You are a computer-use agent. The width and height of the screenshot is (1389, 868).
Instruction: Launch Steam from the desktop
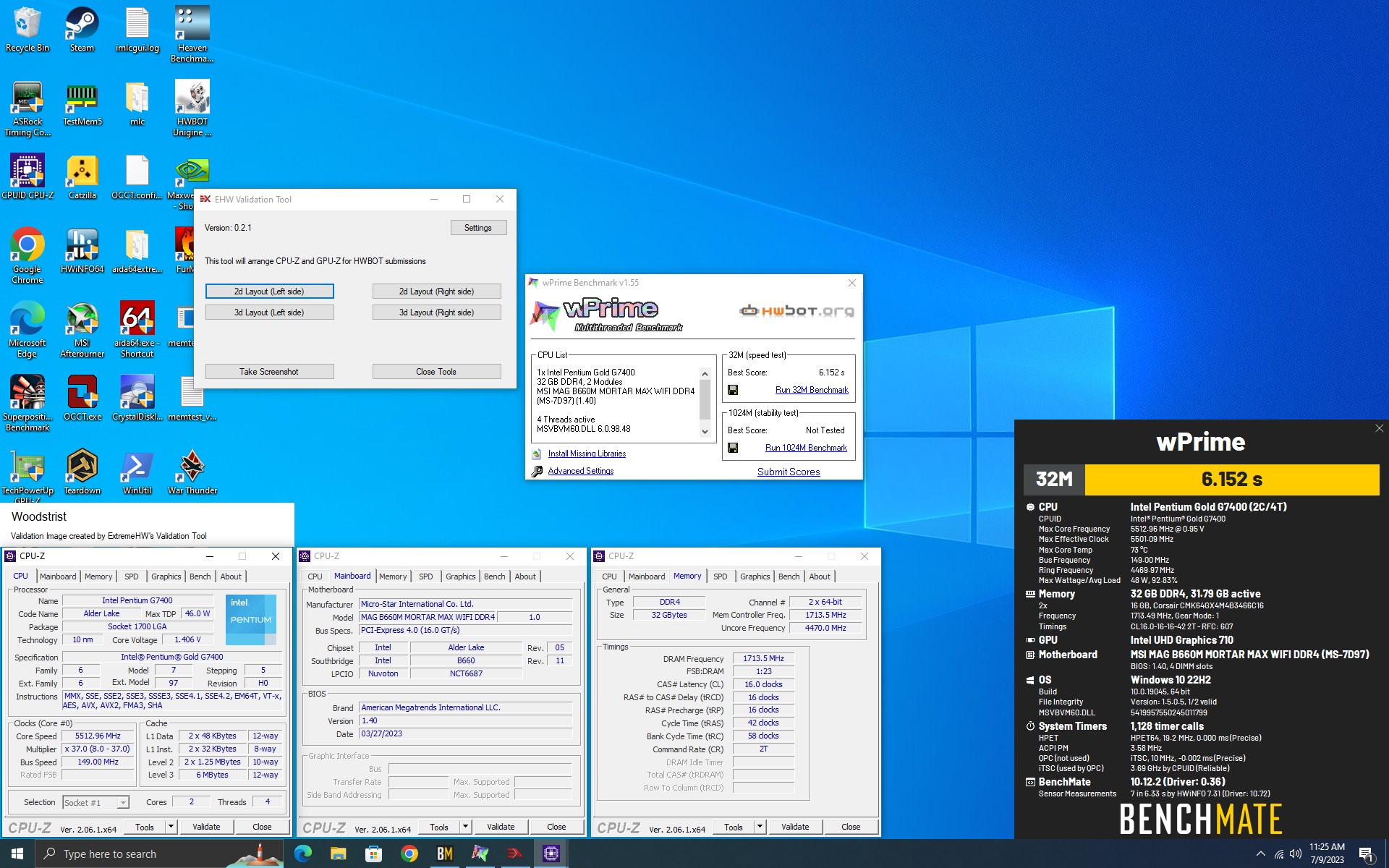pos(82,29)
